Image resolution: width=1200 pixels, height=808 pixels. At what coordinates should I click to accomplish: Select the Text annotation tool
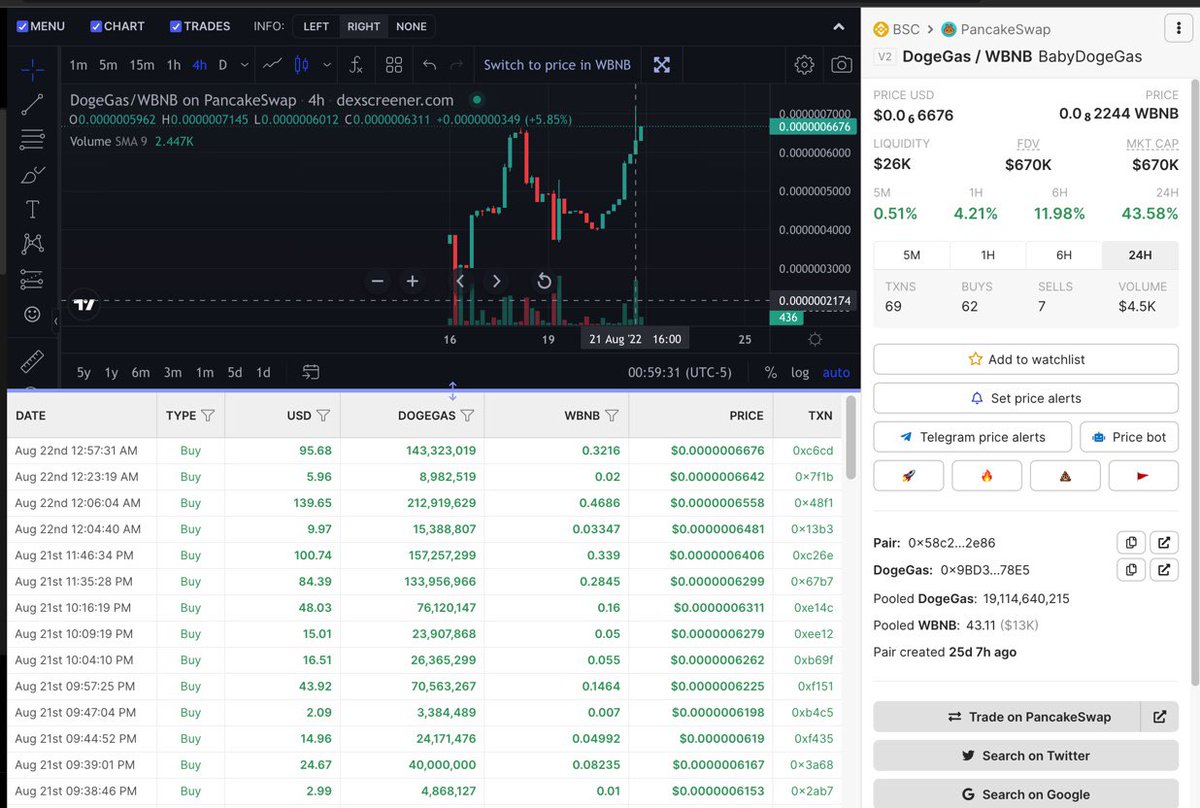pyautogui.click(x=32, y=209)
